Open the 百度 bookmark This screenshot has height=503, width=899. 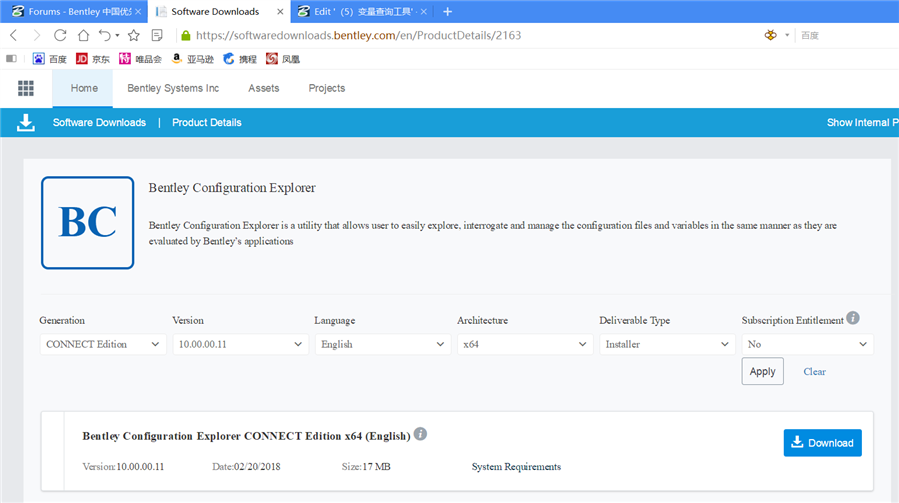(x=49, y=59)
